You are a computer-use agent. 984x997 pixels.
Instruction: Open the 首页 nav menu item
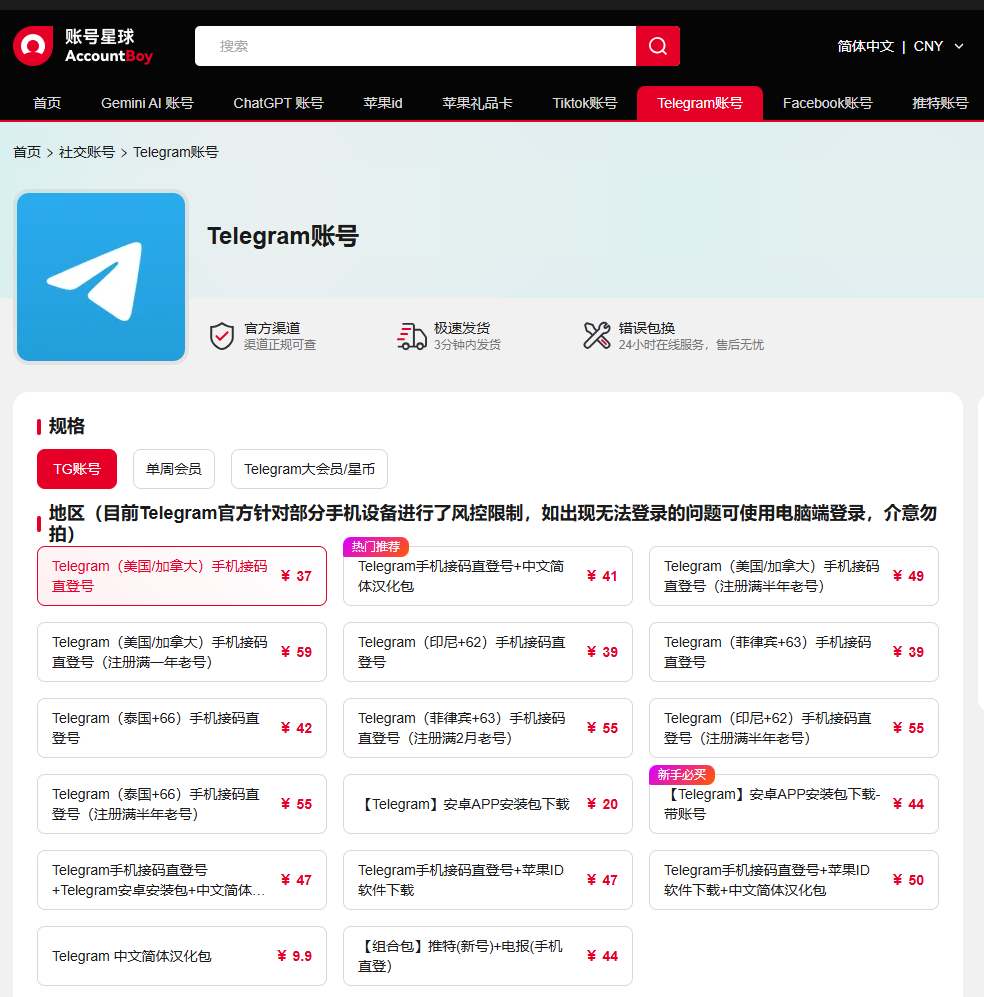click(47, 103)
